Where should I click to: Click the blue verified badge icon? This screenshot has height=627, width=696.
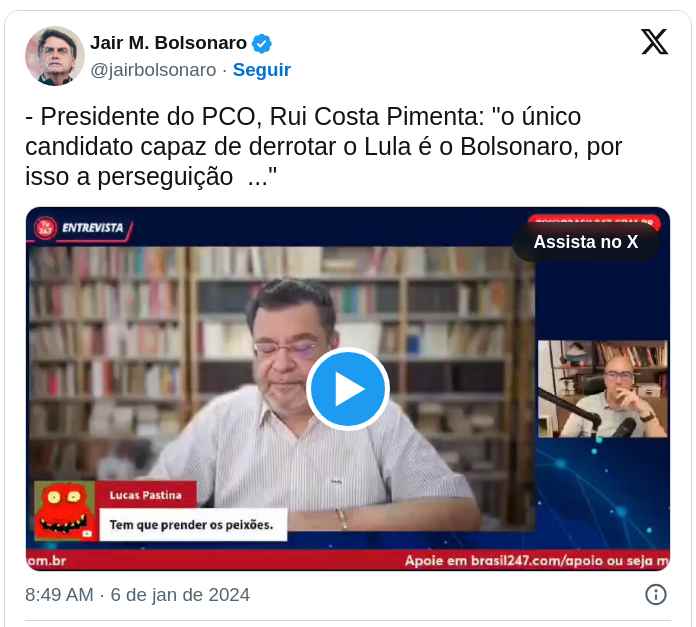point(261,43)
